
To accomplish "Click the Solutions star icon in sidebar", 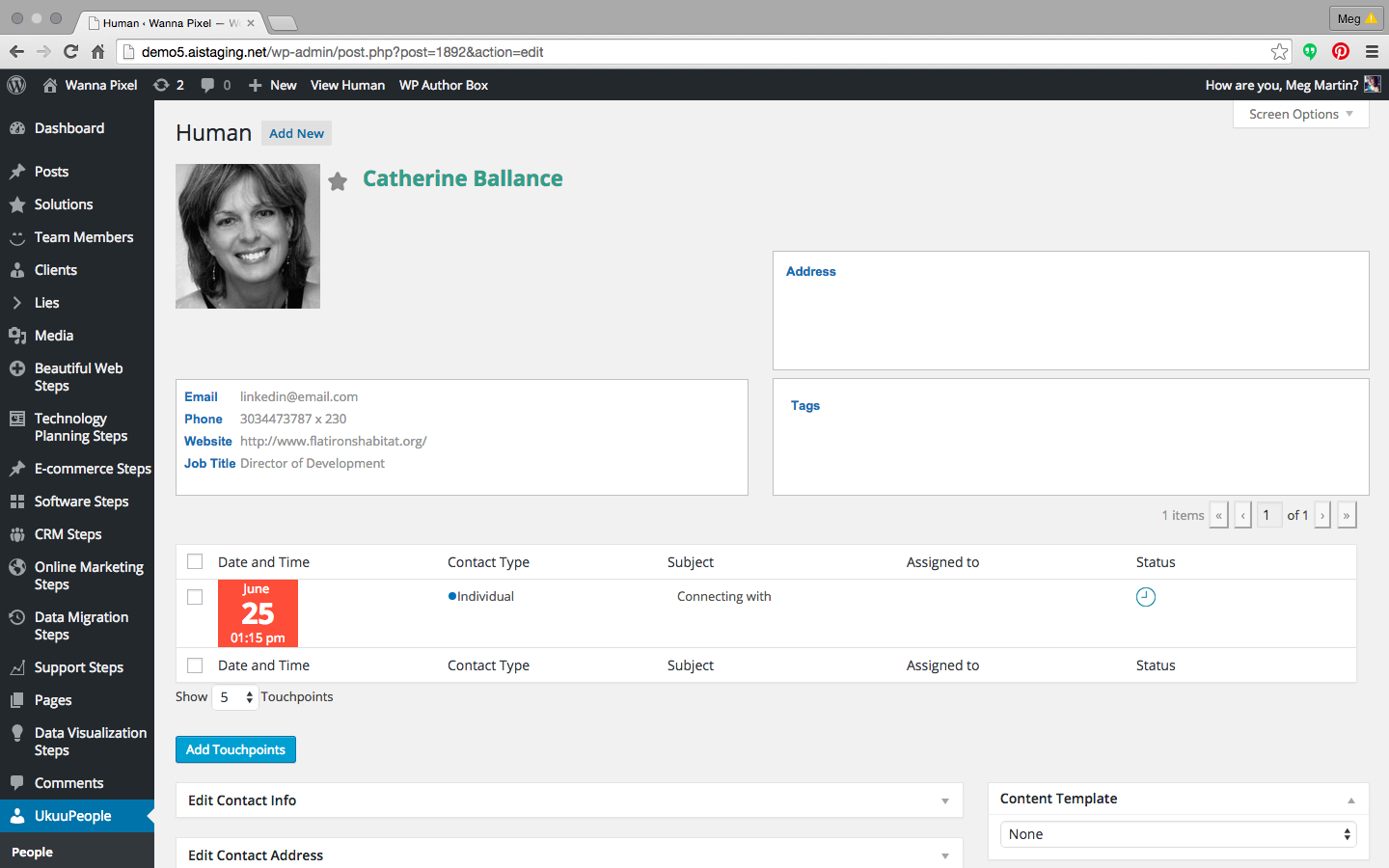I will pyautogui.click(x=17, y=204).
